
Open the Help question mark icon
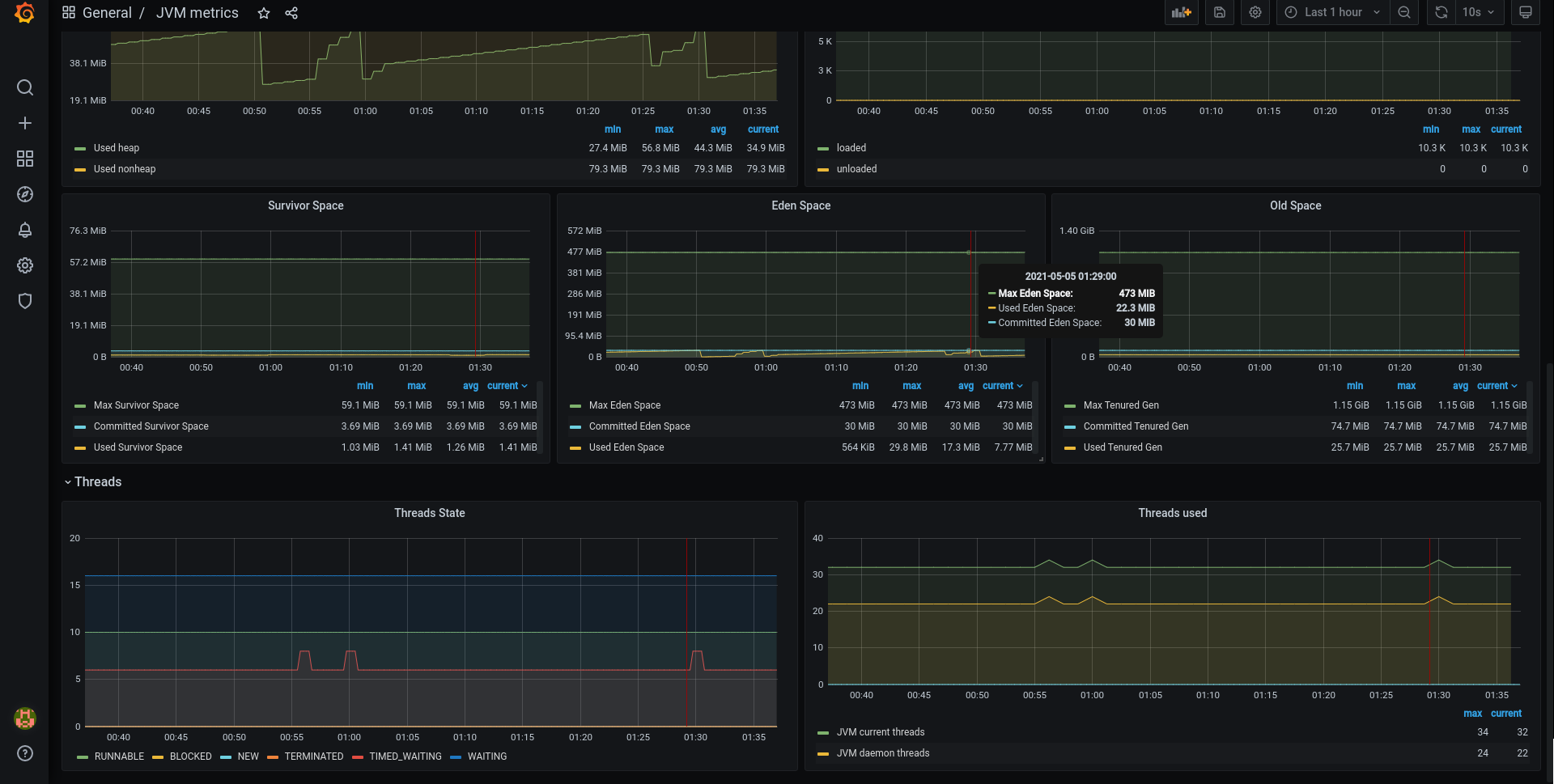click(x=25, y=753)
